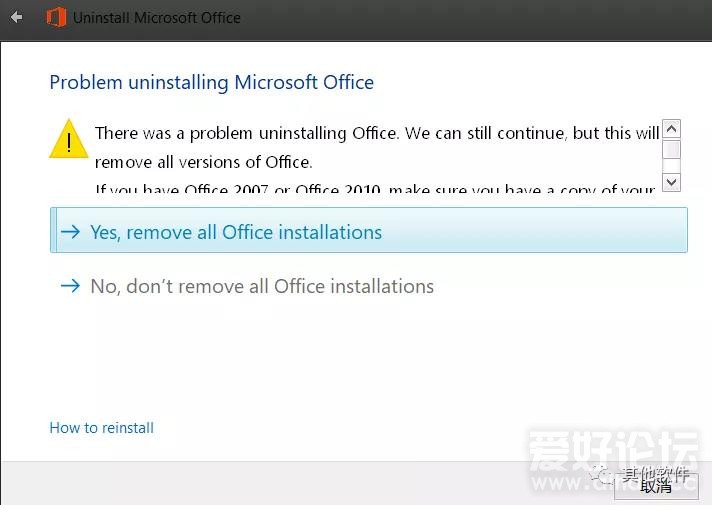Open the "How to reinstall" link
Image resolution: width=712 pixels, height=505 pixels.
tap(102, 428)
